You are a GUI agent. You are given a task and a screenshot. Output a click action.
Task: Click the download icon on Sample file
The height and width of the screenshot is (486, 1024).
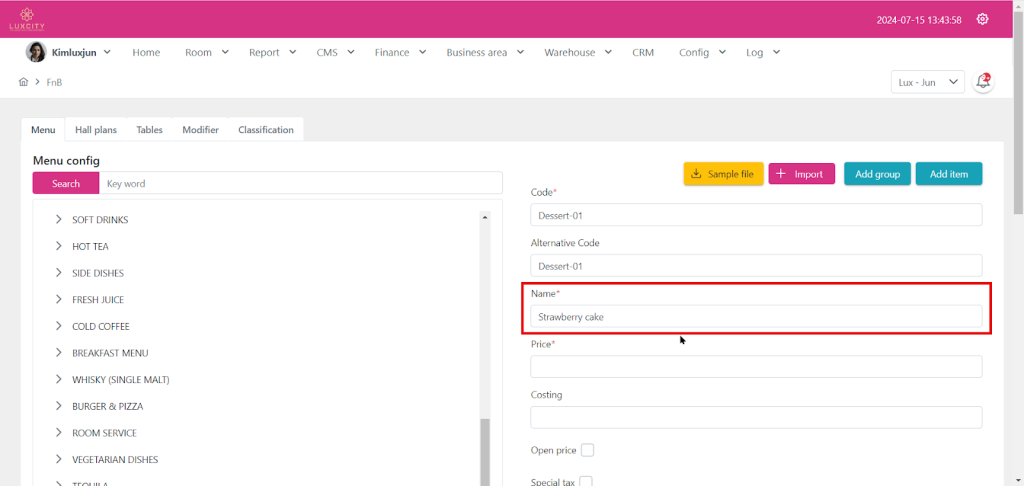(x=697, y=174)
